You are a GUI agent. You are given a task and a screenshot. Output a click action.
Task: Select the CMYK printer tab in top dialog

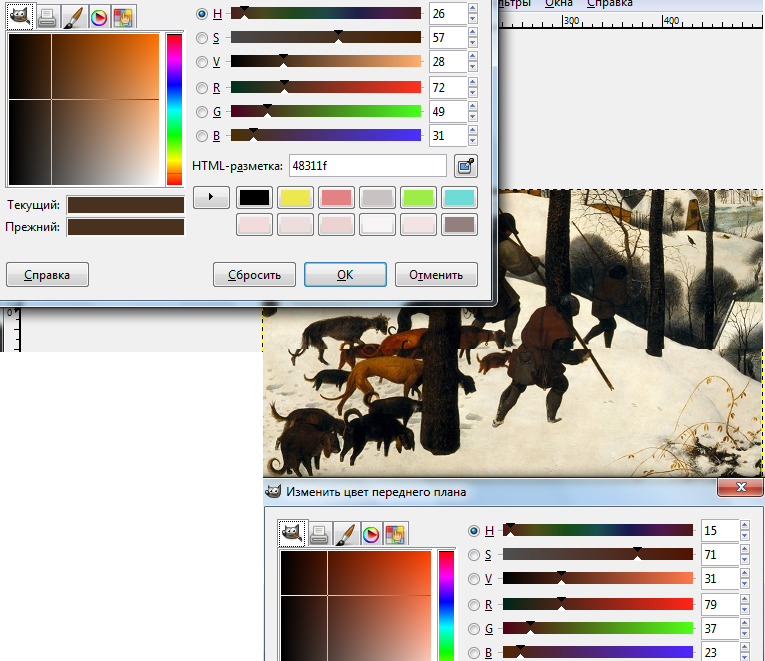click(x=47, y=18)
